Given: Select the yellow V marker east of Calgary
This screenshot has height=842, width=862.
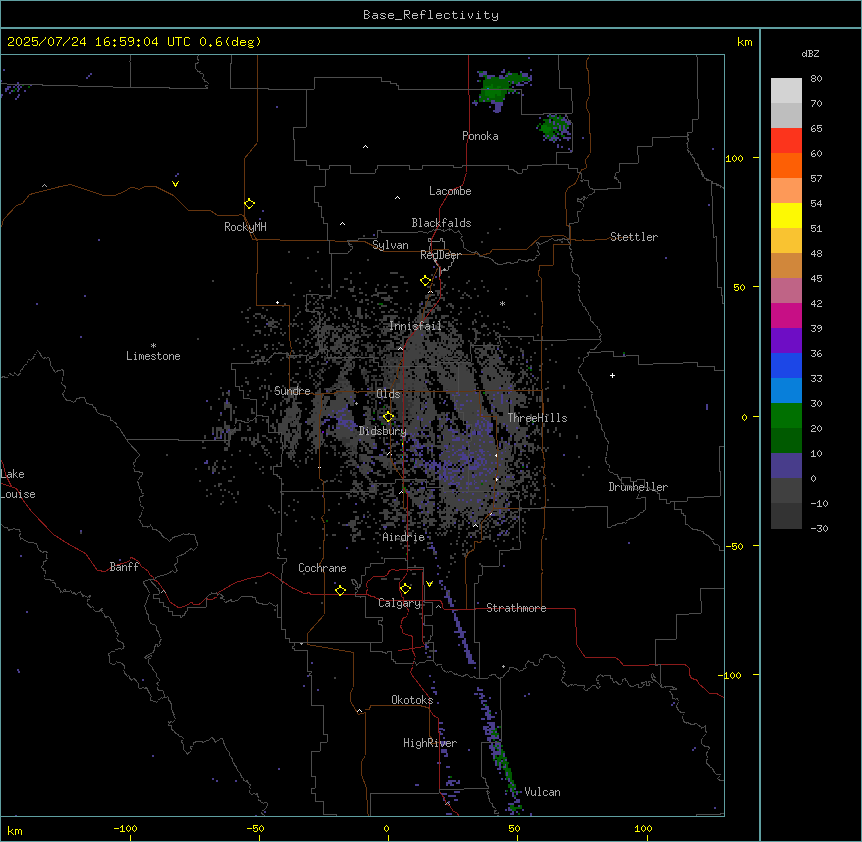Looking at the screenshot, I should tap(429, 584).
